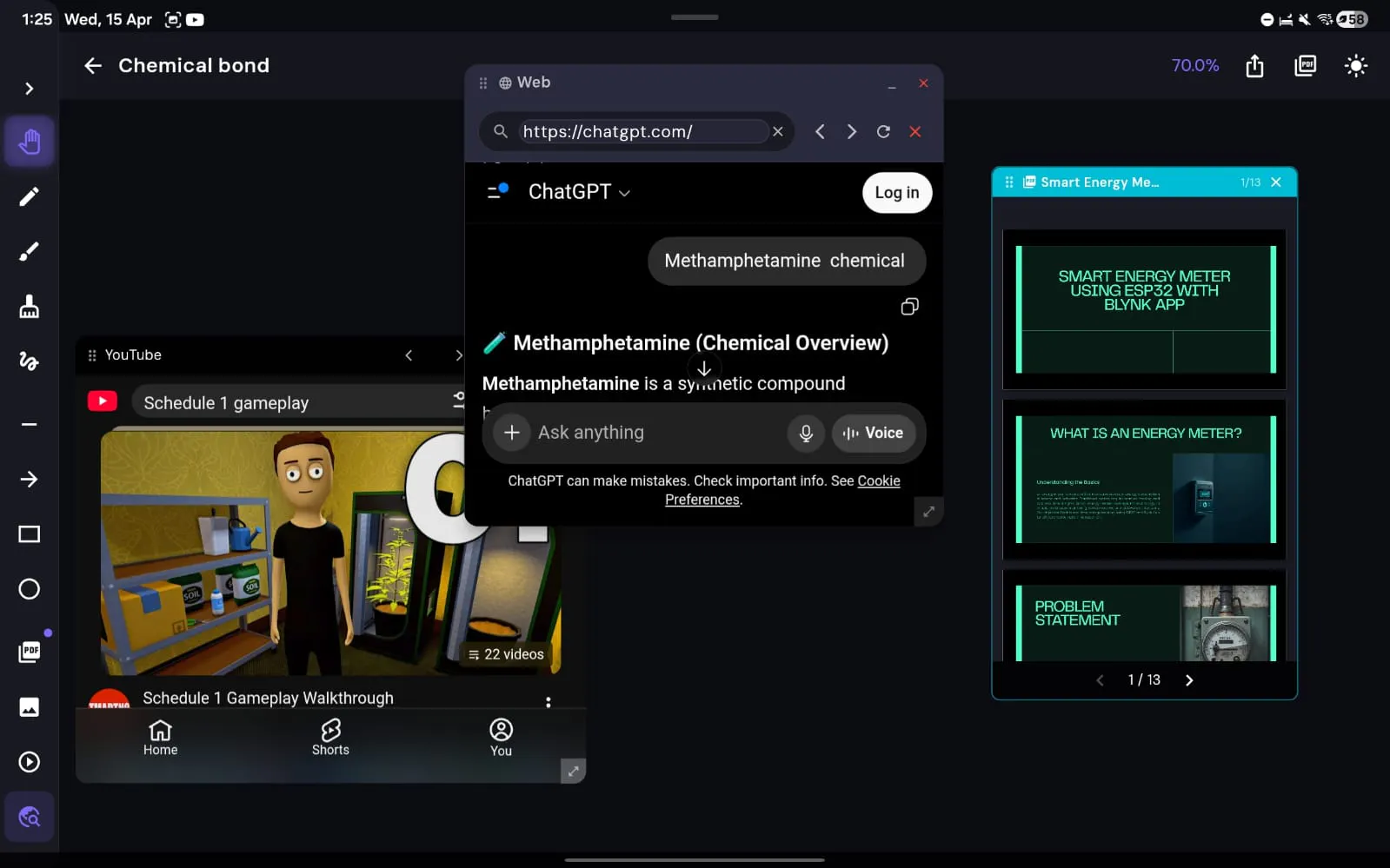Click the battery indicator in status bar
The width and height of the screenshot is (1390, 868).
[1352, 19]
